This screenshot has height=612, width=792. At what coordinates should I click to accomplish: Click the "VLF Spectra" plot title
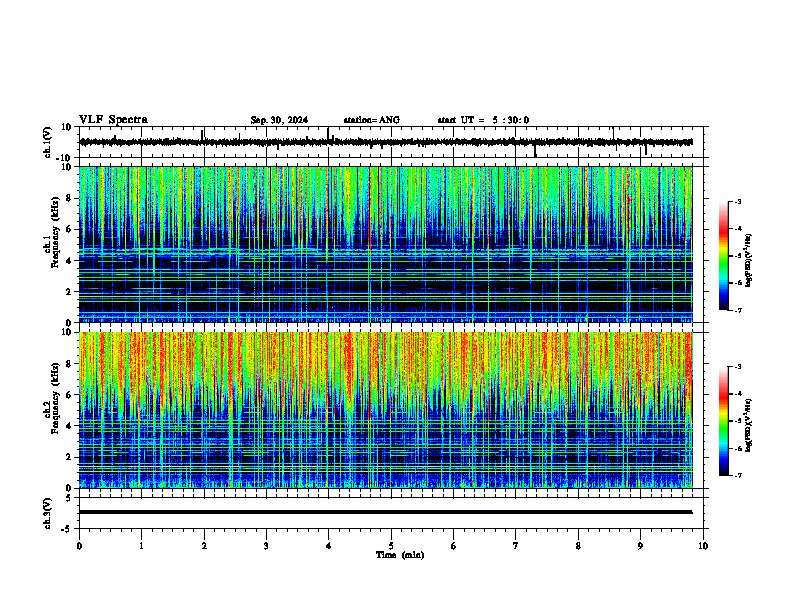[x=113, y=119]
